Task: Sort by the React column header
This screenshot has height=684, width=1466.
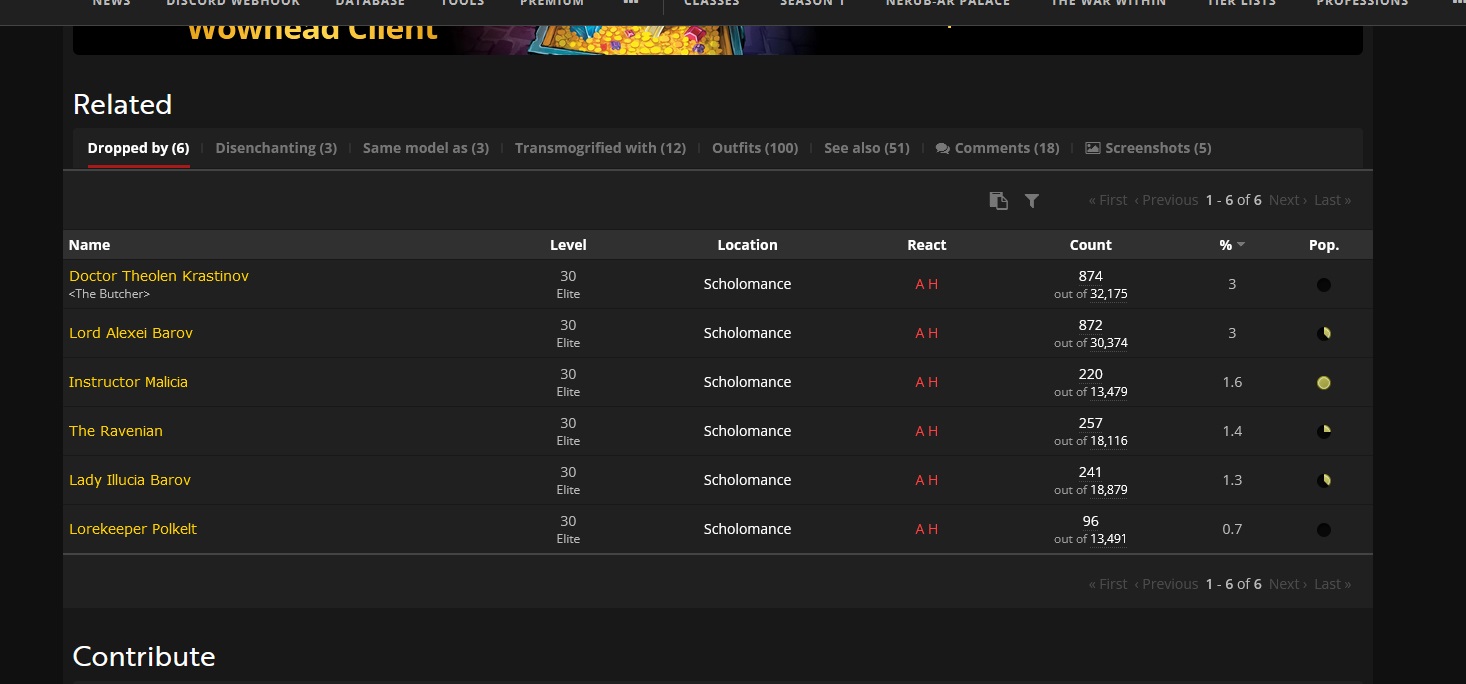Action: click(927, 245)
